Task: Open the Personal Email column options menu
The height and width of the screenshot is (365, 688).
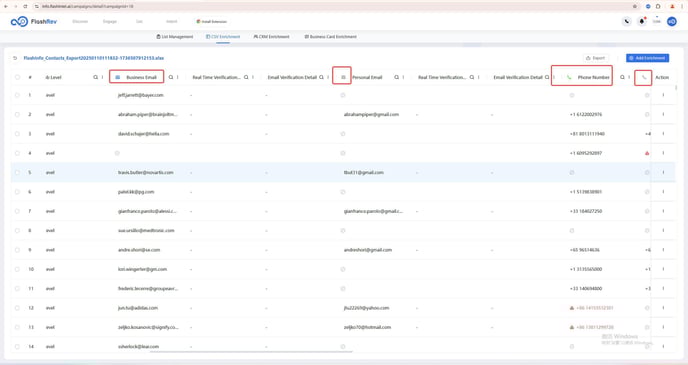Action: 403,77
